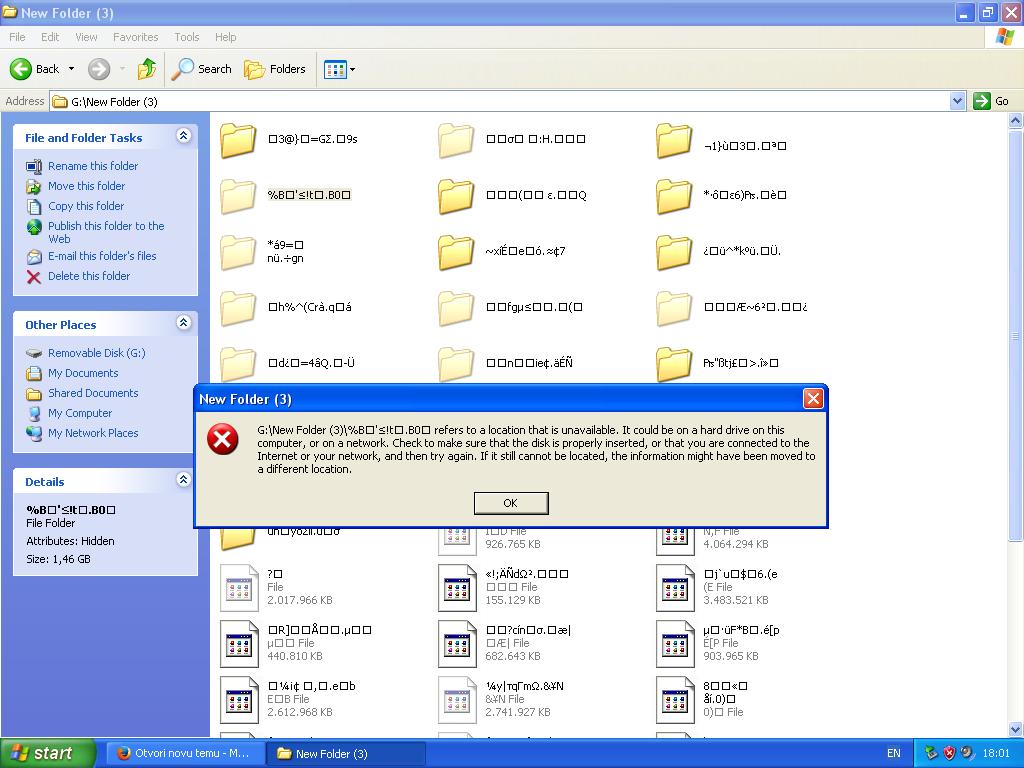Click the red error icon in the dialog
1024x768 pixels.
tap(223, 438)
